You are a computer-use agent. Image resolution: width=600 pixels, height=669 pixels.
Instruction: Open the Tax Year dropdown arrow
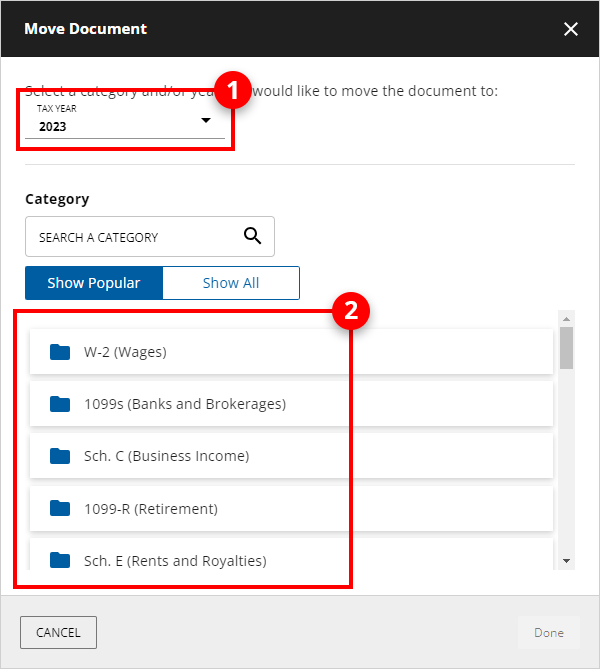coord(206,121)
